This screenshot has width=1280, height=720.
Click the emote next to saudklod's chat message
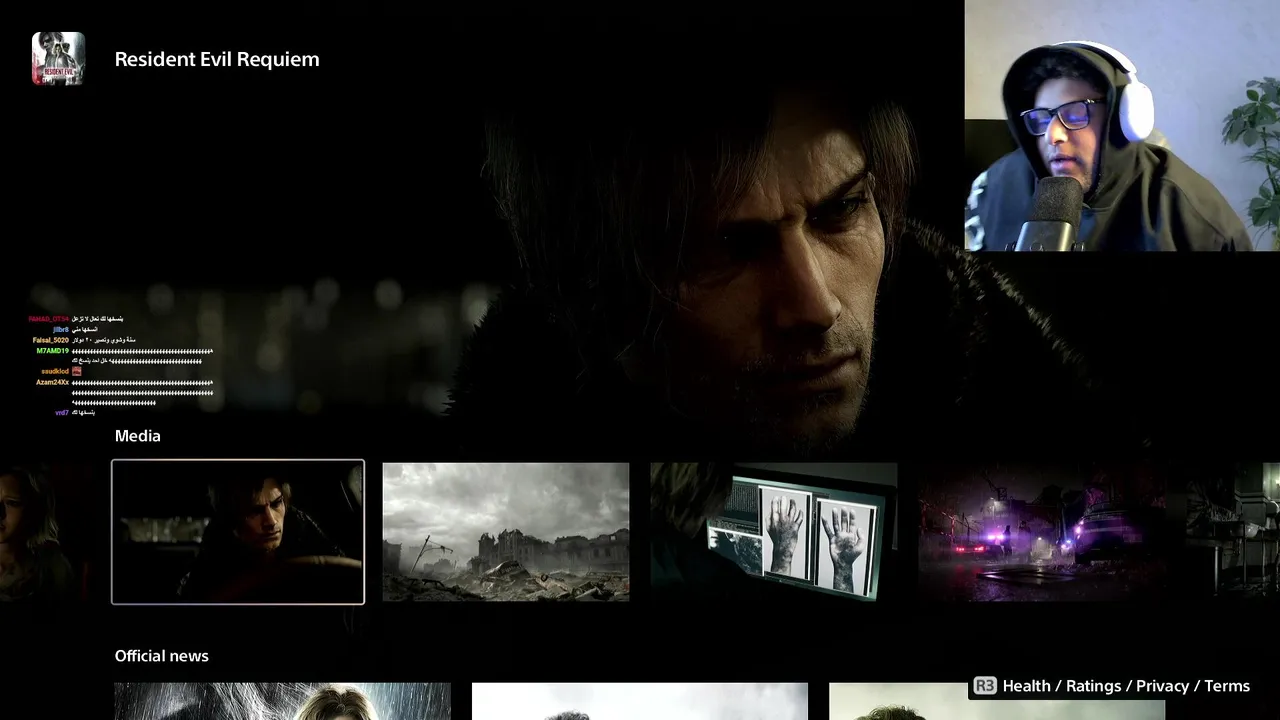tap(77, 371)
